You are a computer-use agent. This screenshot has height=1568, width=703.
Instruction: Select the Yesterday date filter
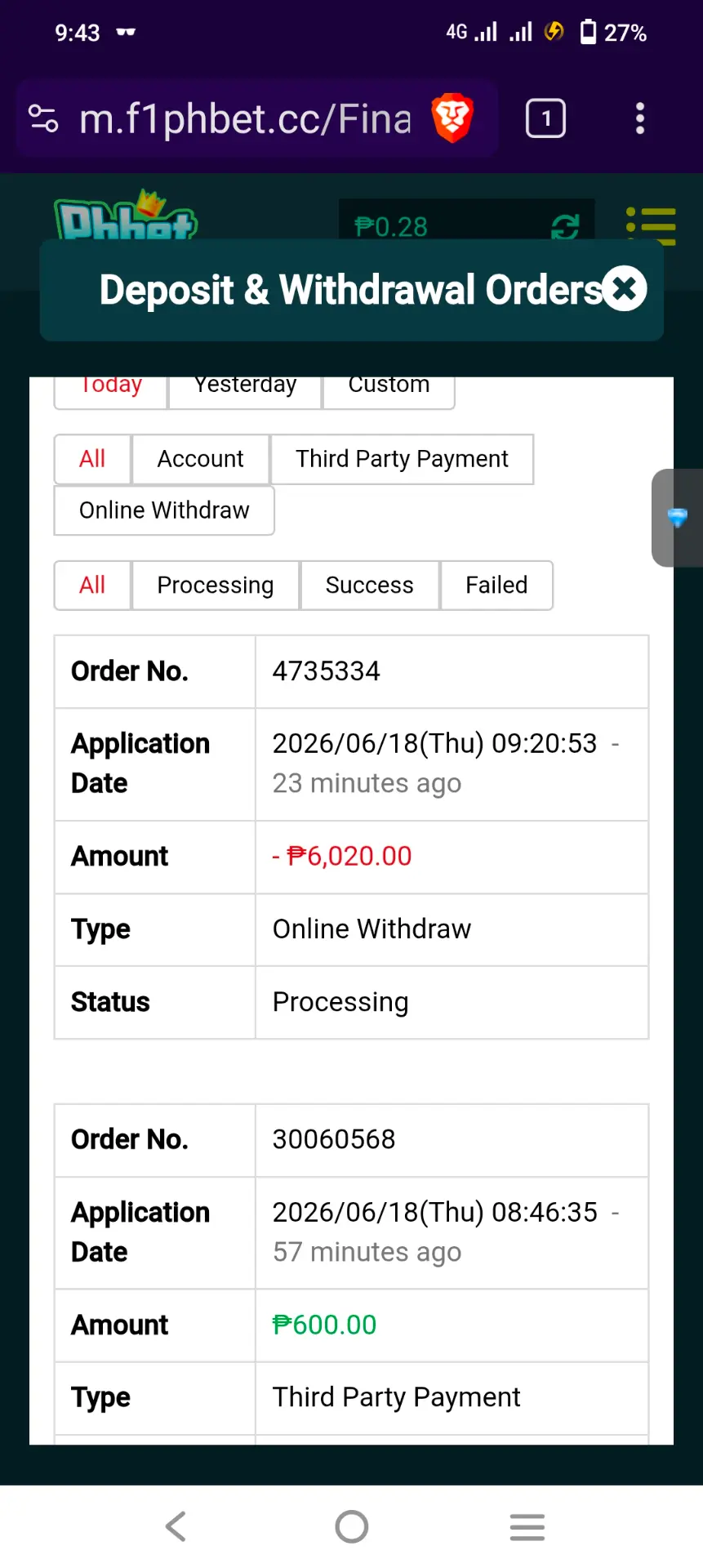[245, 389]
